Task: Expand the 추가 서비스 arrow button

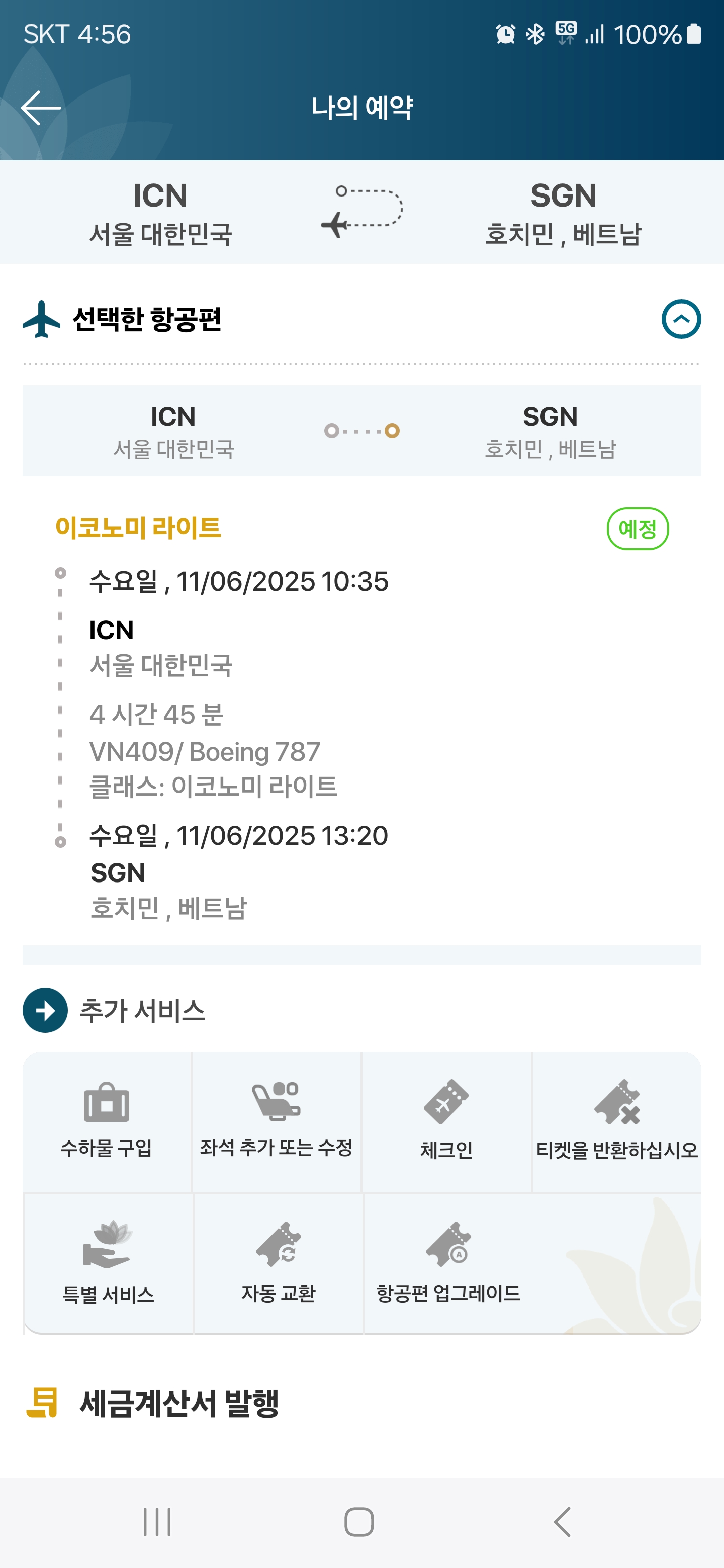Action: click(45, 1010)
